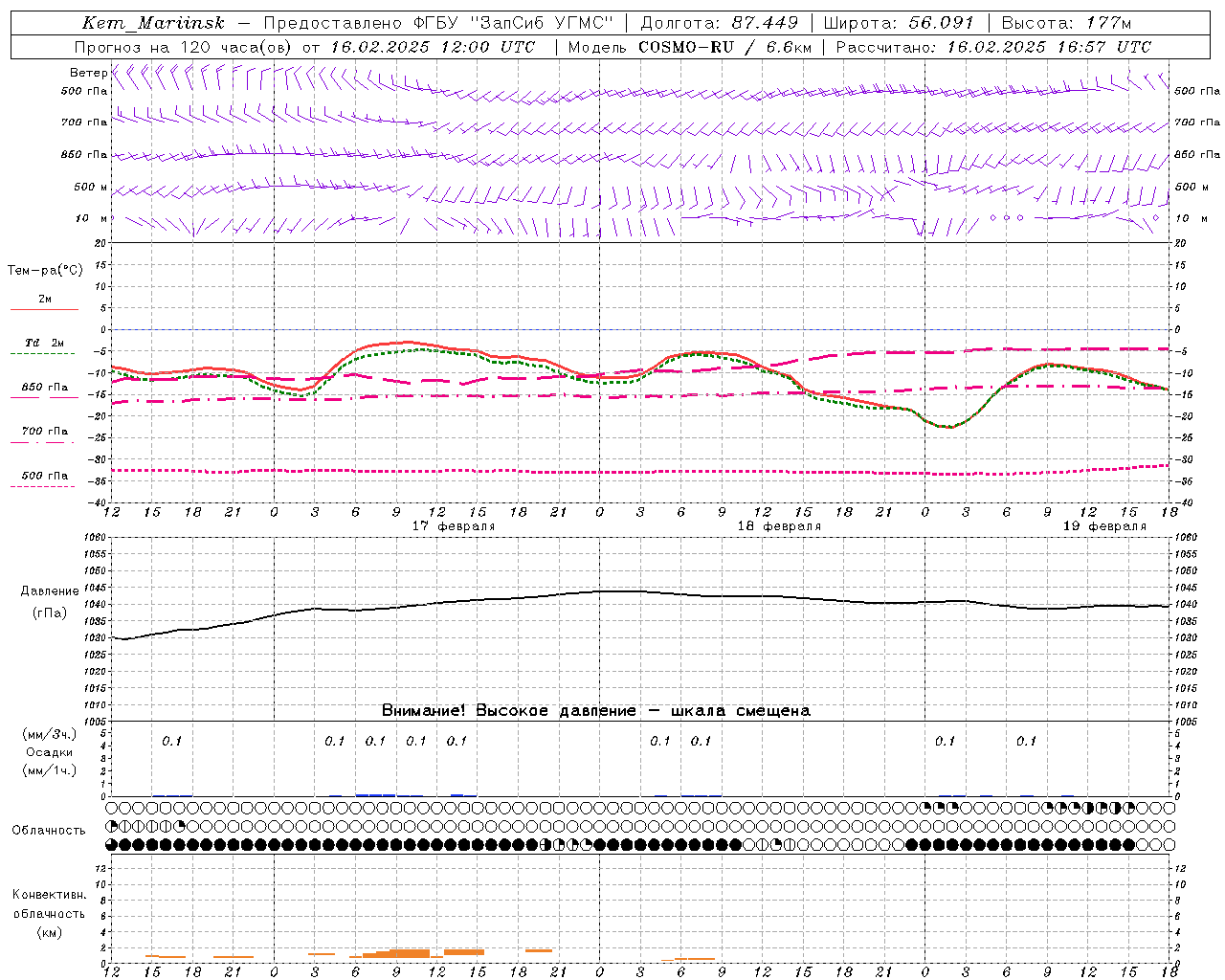1225x980 pixels.
Task: Click the model name COSMO-RU / 6.6км
Action: pos(725,47)
